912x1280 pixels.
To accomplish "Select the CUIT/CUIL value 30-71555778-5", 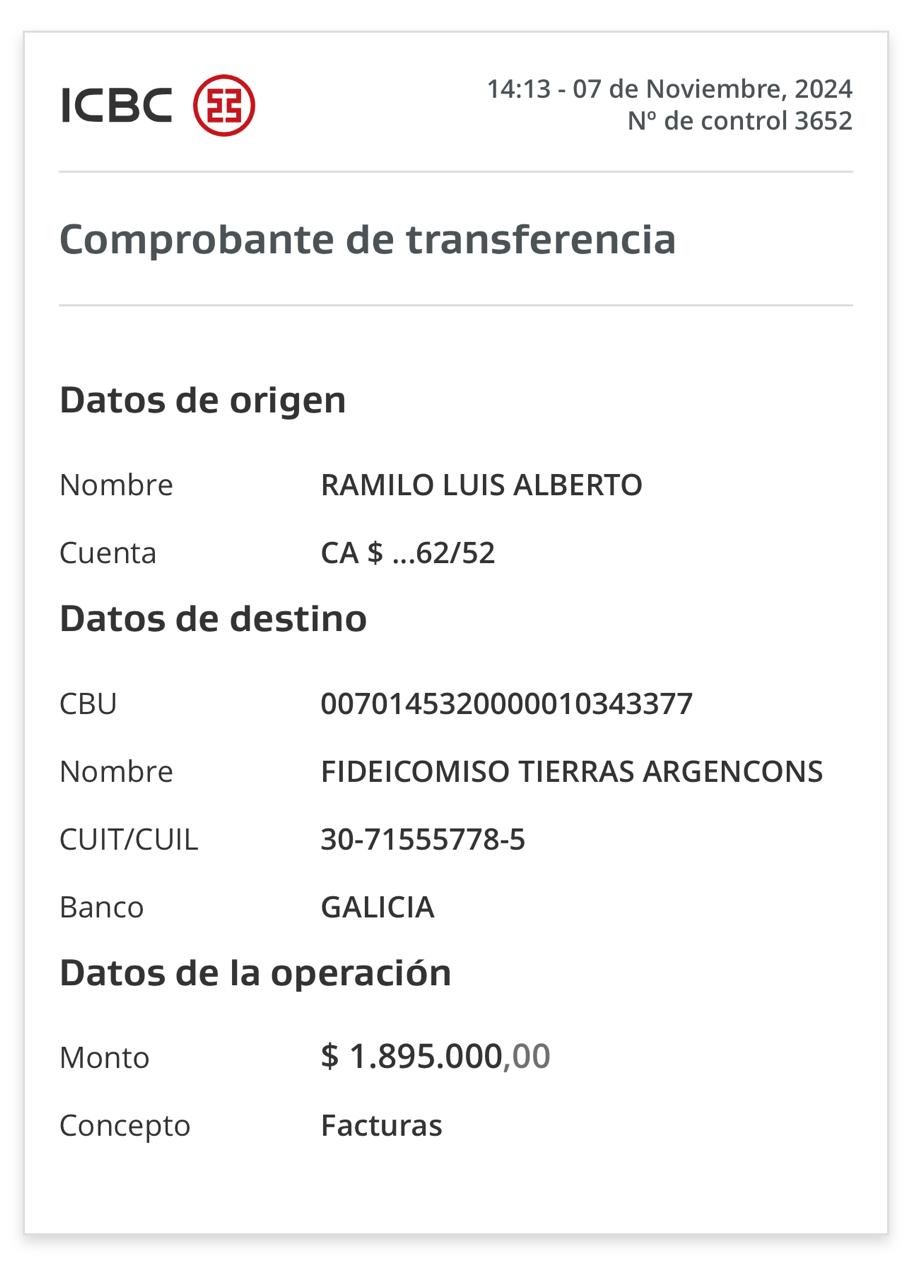I will click(423, 840).
